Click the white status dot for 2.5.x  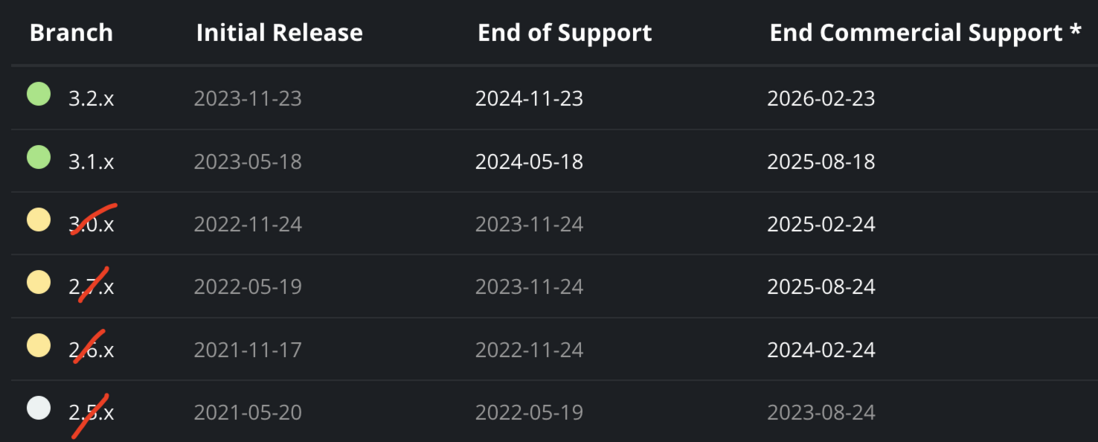click(x=39, y=408)
